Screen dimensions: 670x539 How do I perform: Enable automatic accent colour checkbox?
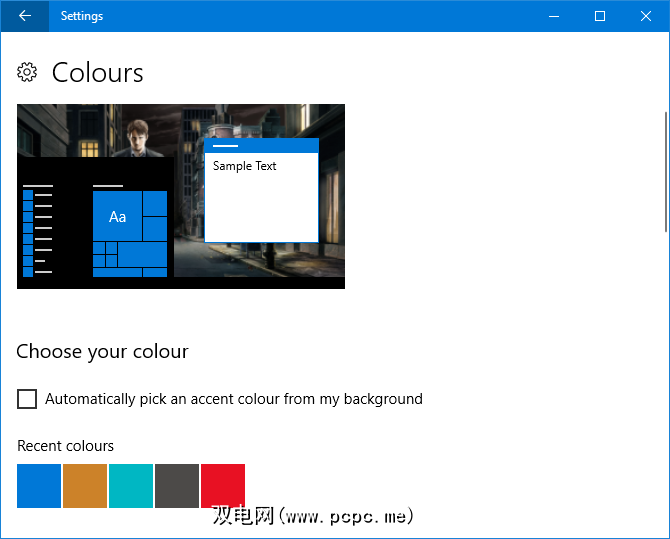point(27,399)
